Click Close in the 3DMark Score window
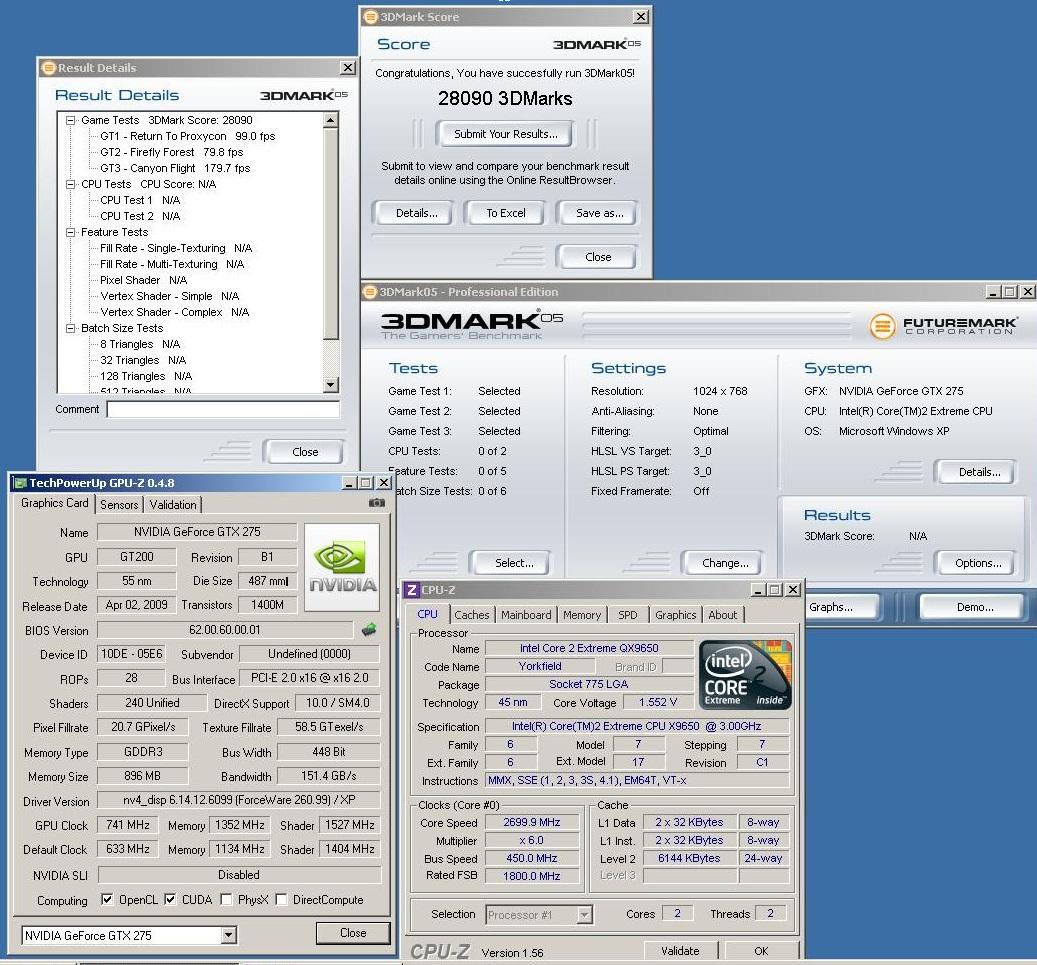Image resolution: width=1037 pixels, height=965 pixels. click(x=597, y=257)
